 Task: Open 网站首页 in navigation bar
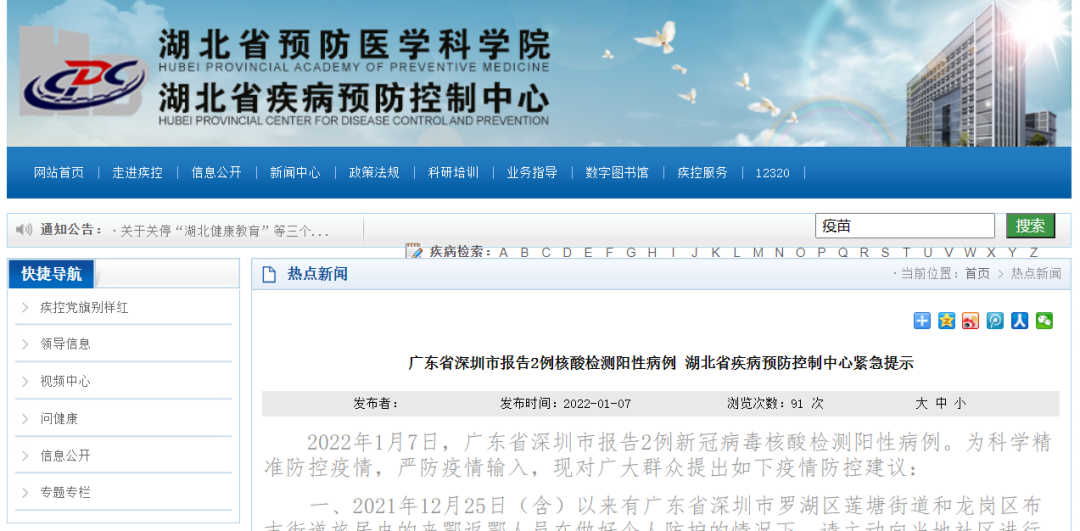59,173
